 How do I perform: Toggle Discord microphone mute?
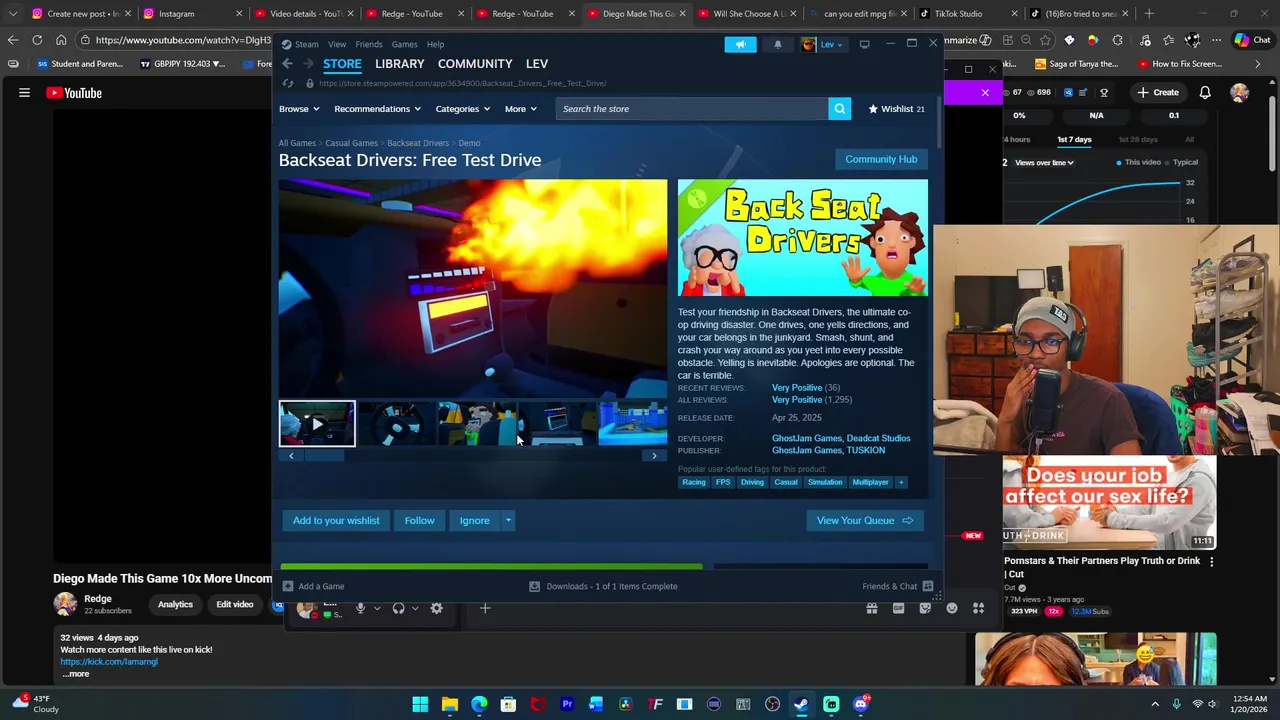pos(361,608)
